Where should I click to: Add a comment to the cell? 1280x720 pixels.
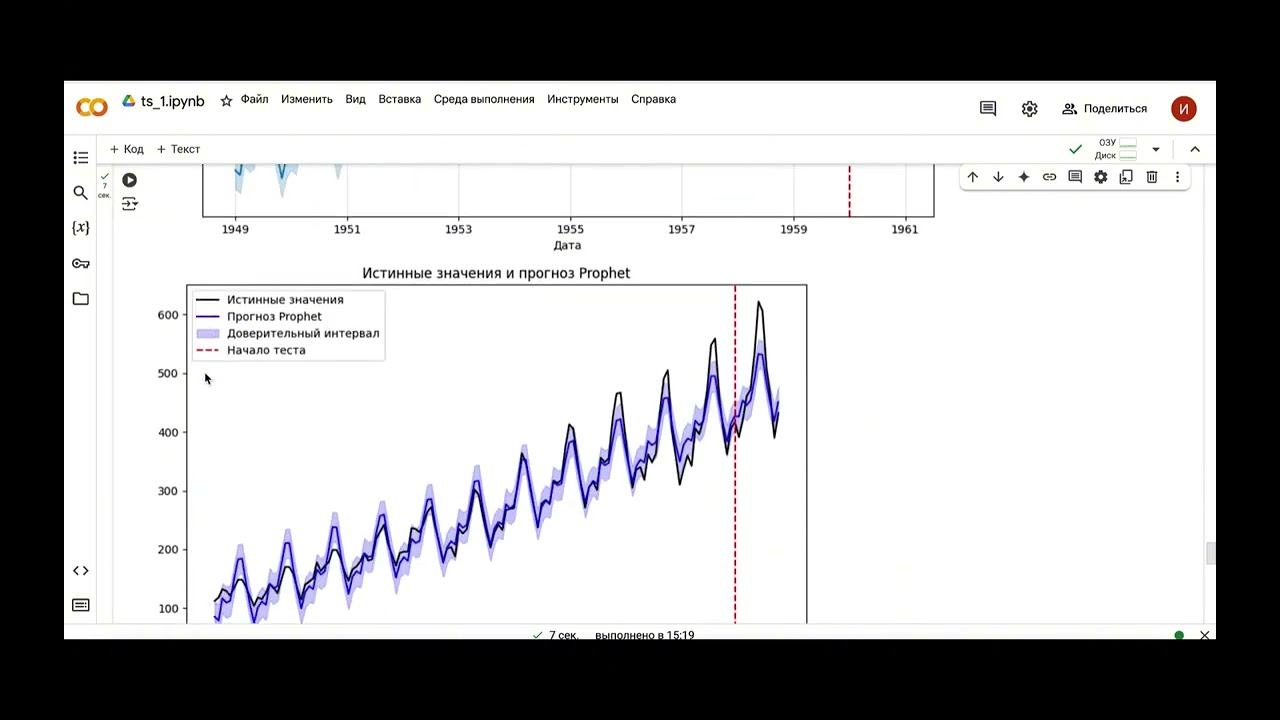[x=1075, y=177]
